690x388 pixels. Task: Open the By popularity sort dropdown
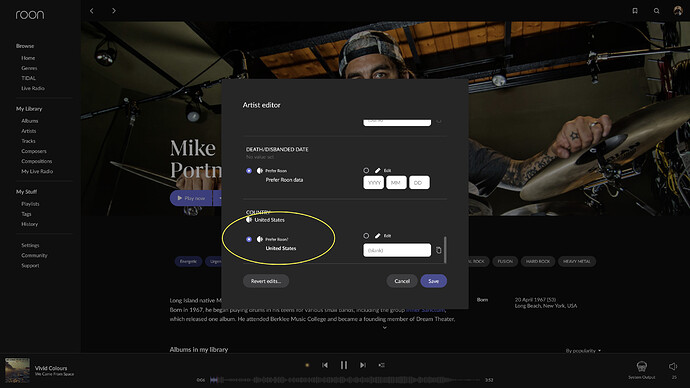(583, 351)
